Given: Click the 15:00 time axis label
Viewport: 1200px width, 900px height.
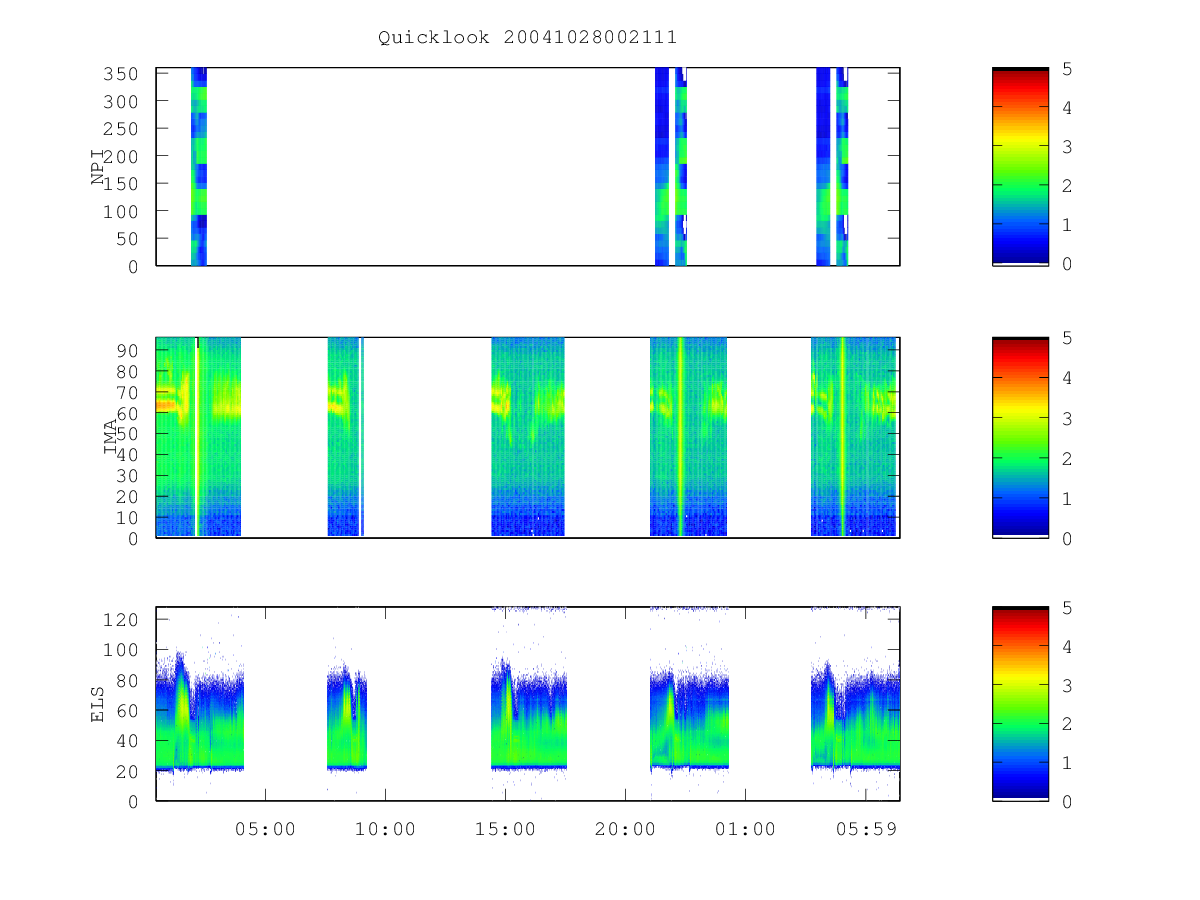Looking at the screenshot, I should click(x=505, y=829).
